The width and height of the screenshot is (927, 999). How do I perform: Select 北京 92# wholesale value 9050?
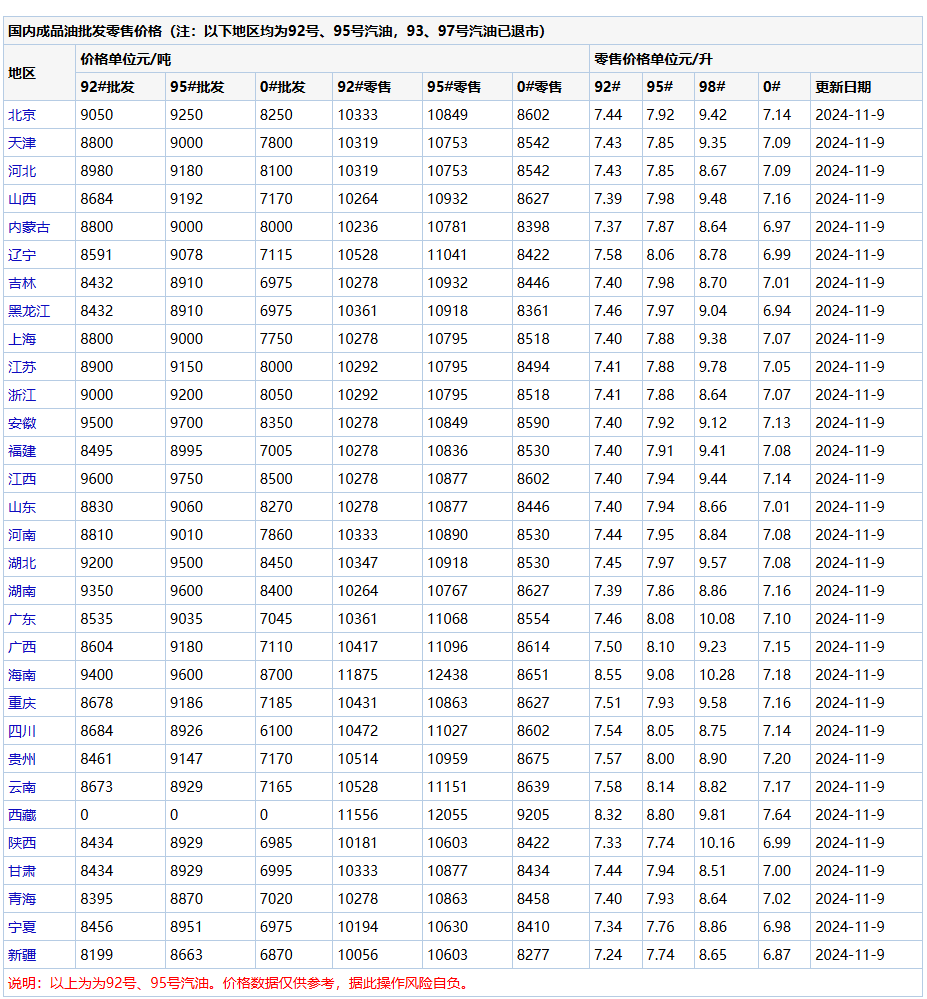96,115
